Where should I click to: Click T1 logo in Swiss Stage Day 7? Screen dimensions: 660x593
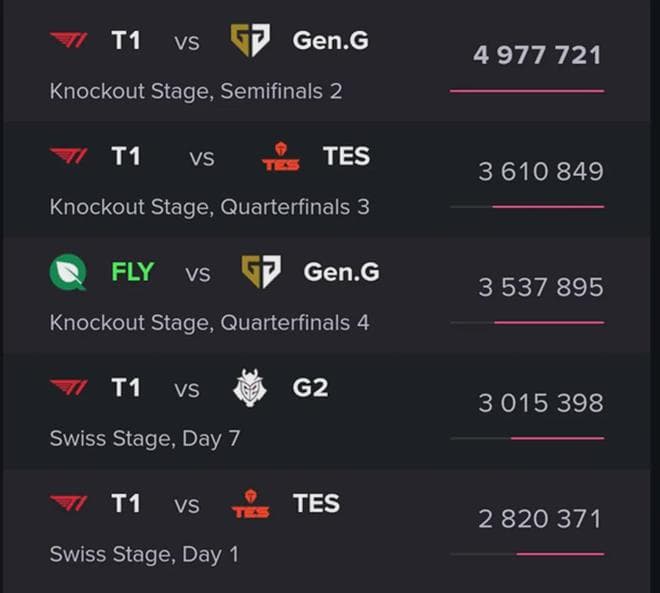69,388
